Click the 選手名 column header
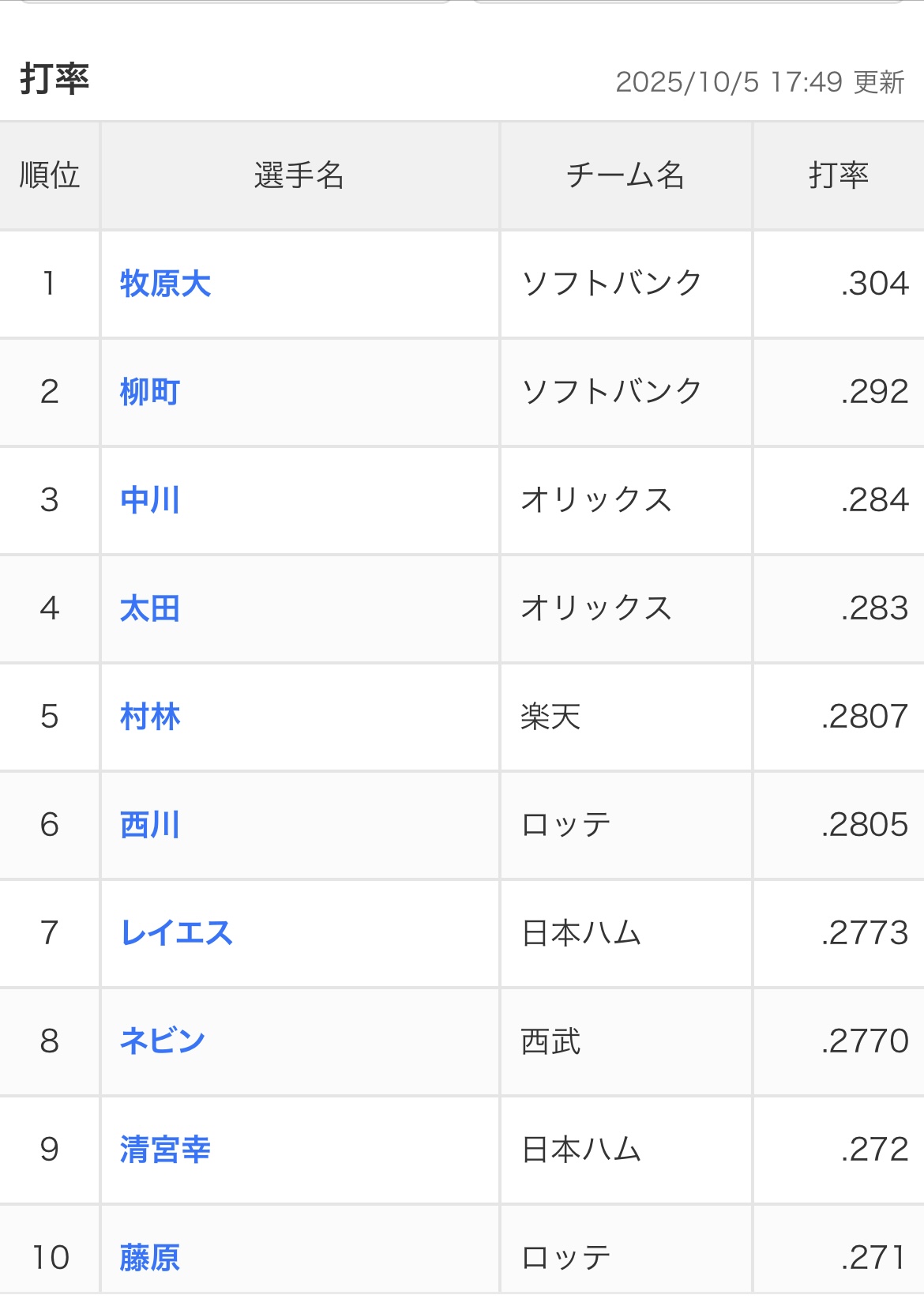Screen dimensions: 924x1310 (x=299, y=175)
